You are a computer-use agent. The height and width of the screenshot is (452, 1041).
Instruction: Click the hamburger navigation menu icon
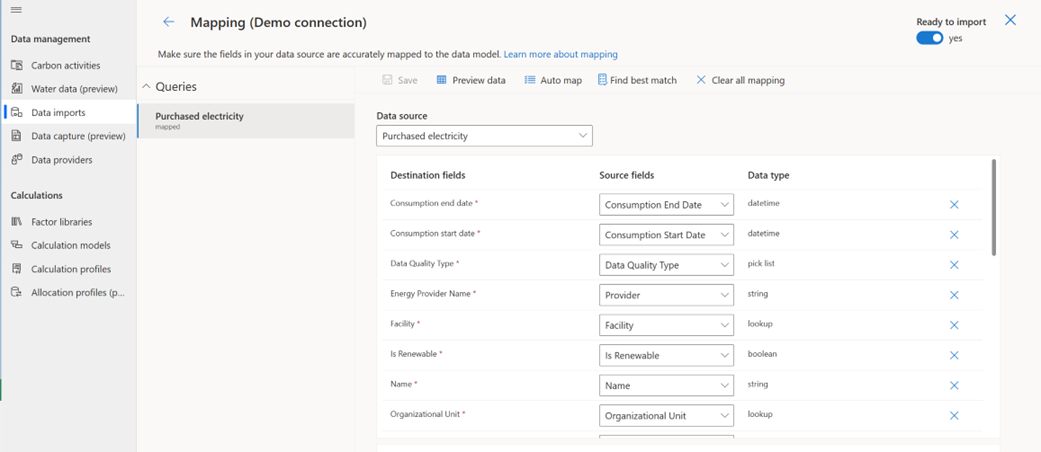(16, 10)
